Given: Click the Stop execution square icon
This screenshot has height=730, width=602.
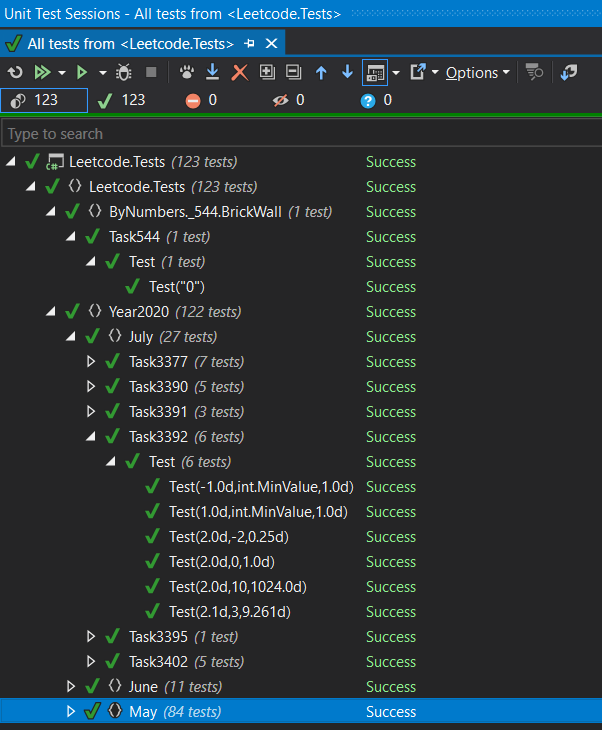Looking at the screenshot, I should tap(151, 72).
